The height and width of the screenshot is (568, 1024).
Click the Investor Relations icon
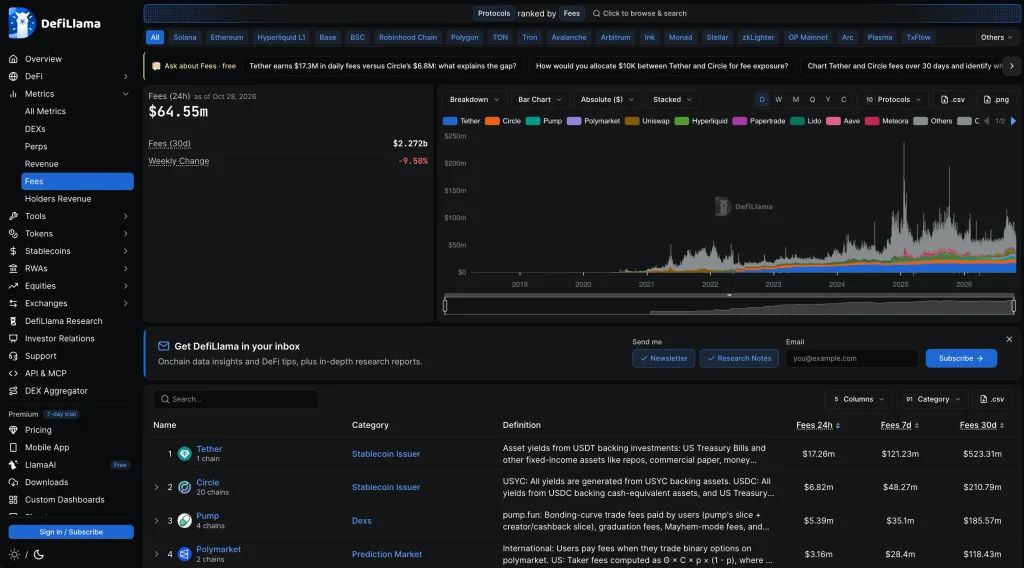(x=13, y=338)
